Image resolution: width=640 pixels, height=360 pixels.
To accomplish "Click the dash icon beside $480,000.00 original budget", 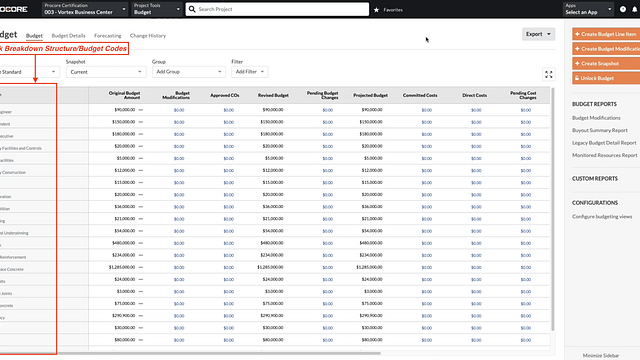I will pos(141,243).
